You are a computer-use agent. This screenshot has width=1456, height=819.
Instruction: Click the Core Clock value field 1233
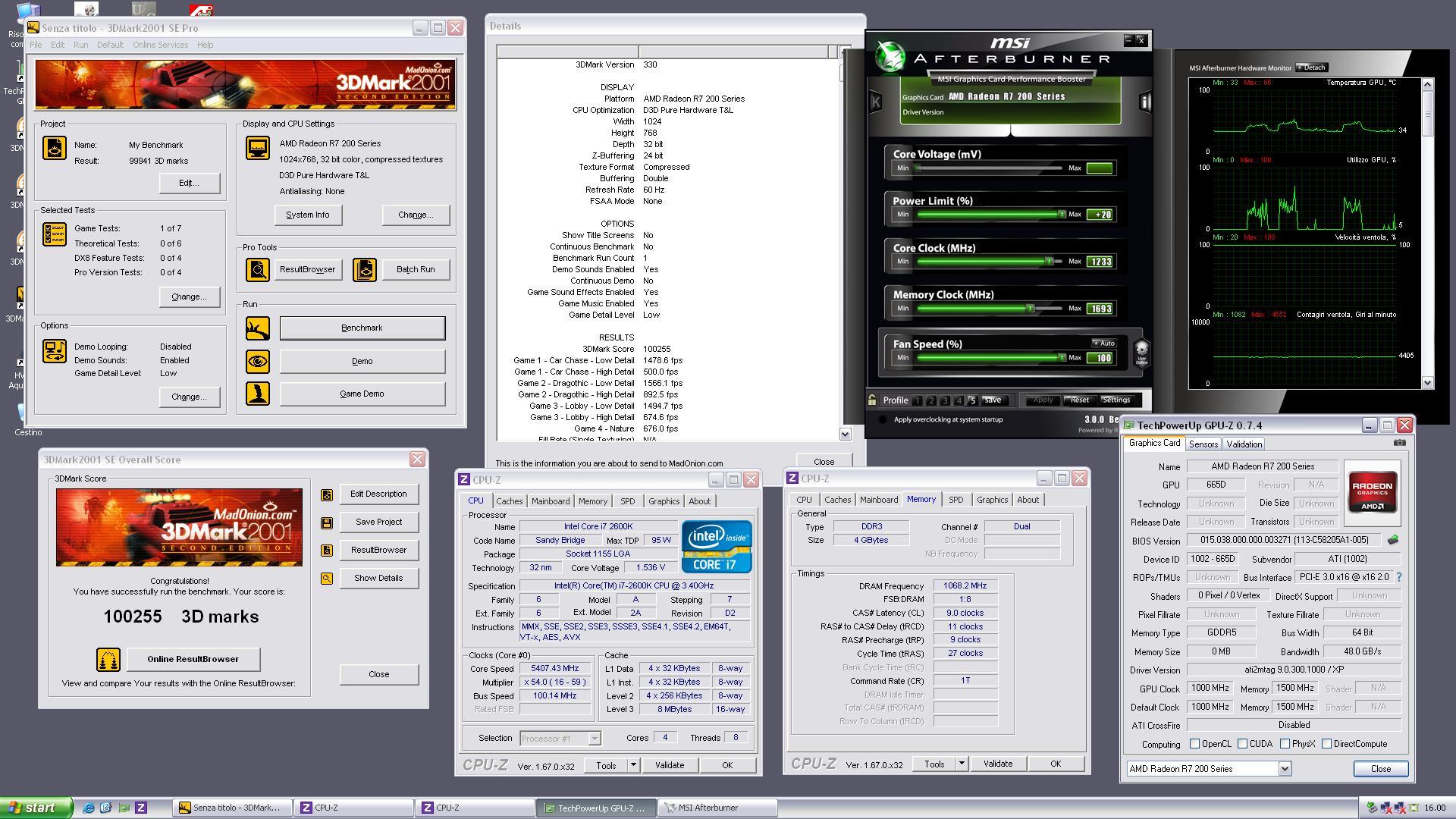1100,262
